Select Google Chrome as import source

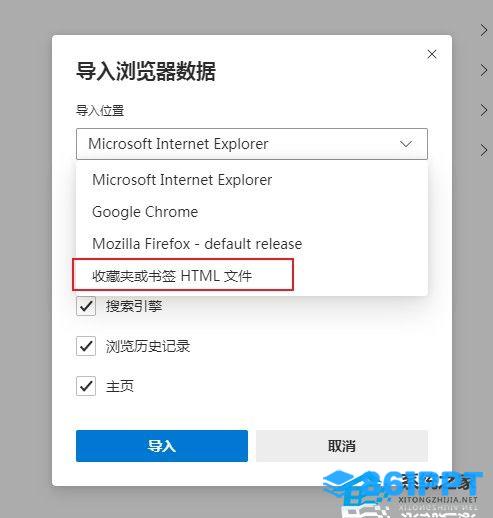click(252, 212)
